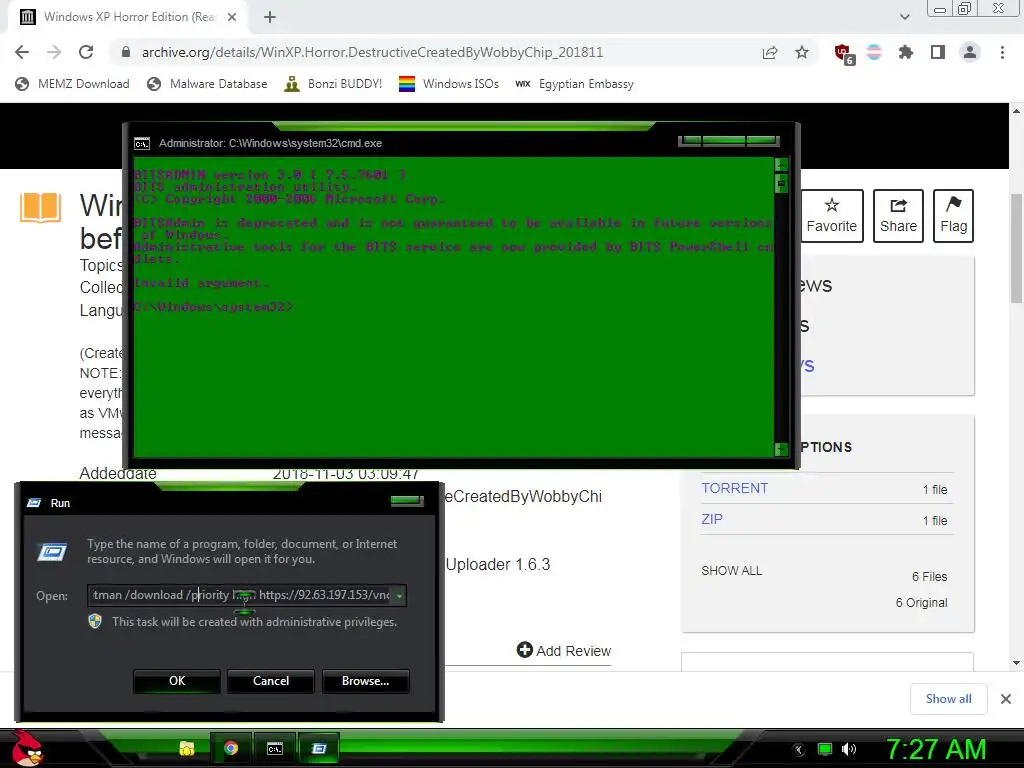Expand SHOW ALL download options

pos(731,571)
